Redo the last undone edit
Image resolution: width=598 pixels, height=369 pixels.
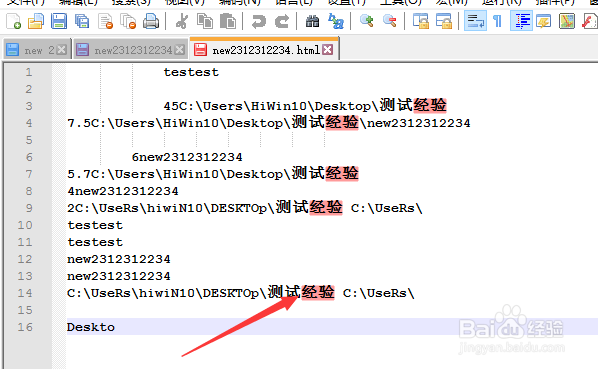point(282,21)
